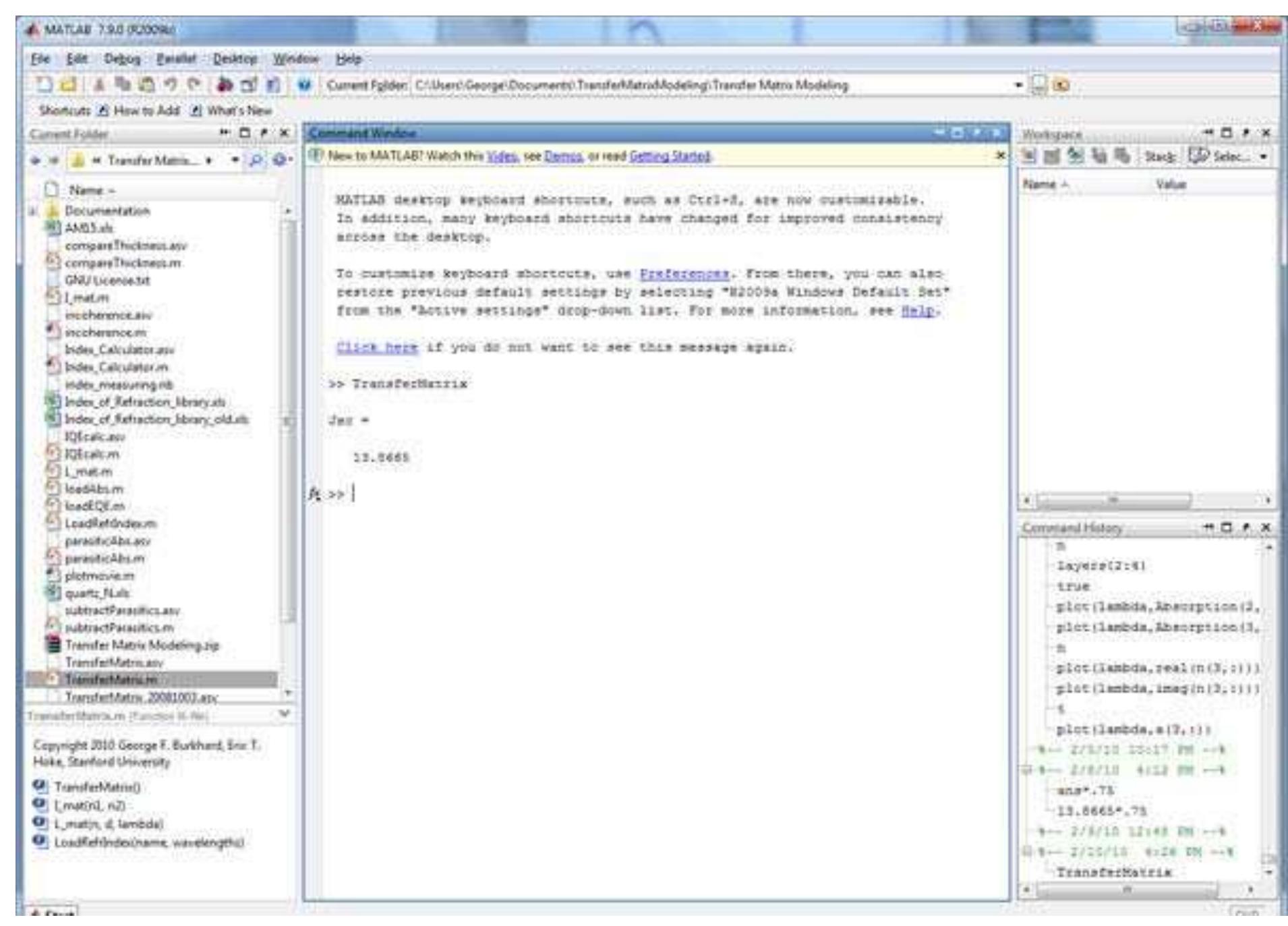Open the Preferences link in Command Window
Viewport: 1288px width, 926px height.
tap(684, 274)
